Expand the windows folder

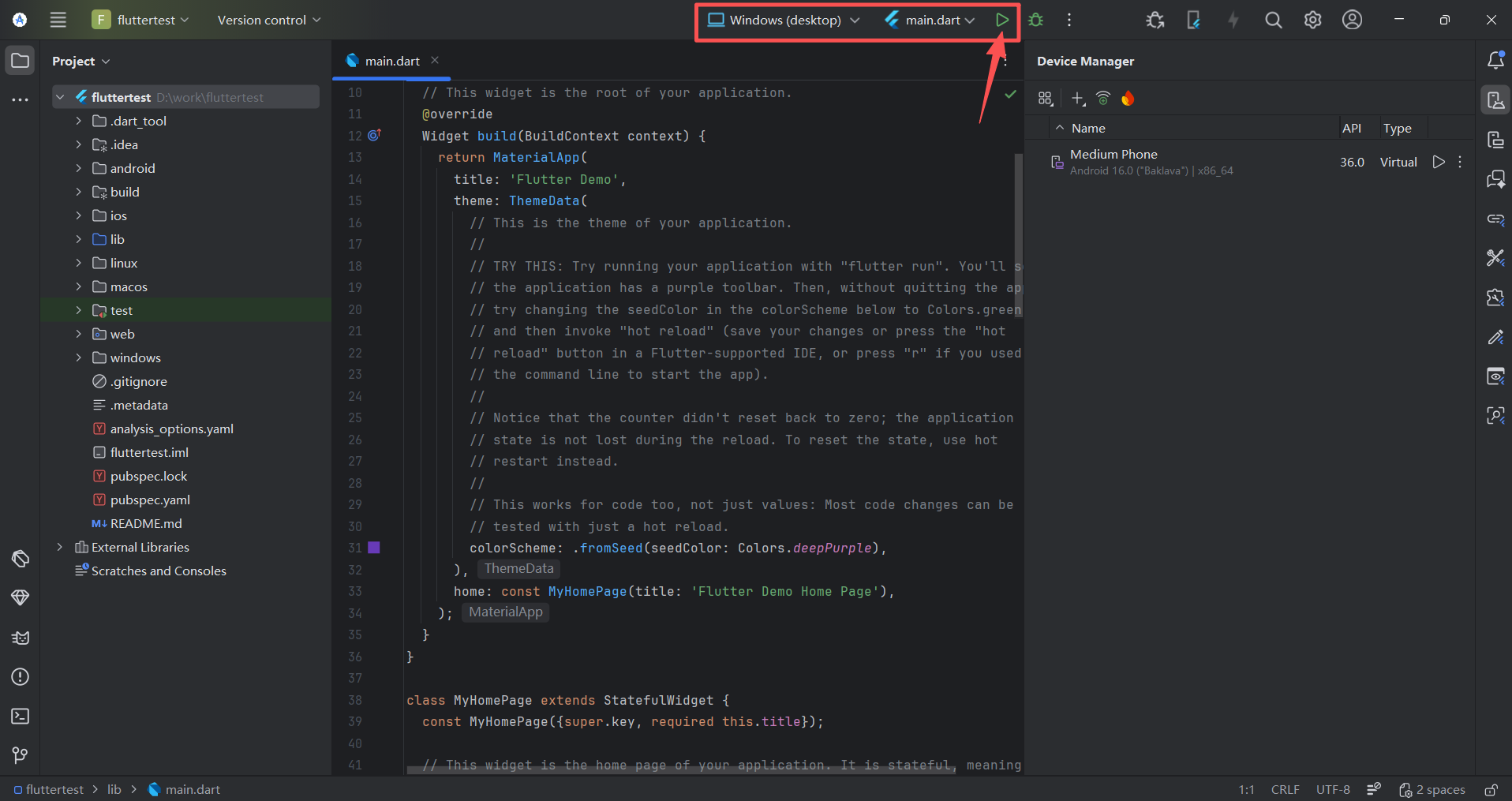78,357
